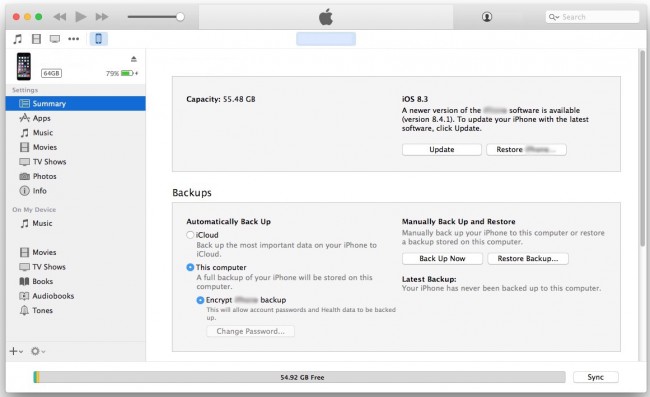The height and width of the screenshot is (397, 650).
Task: Open the TV Shows library icon in toolbar
Action: tap(55, 39)
